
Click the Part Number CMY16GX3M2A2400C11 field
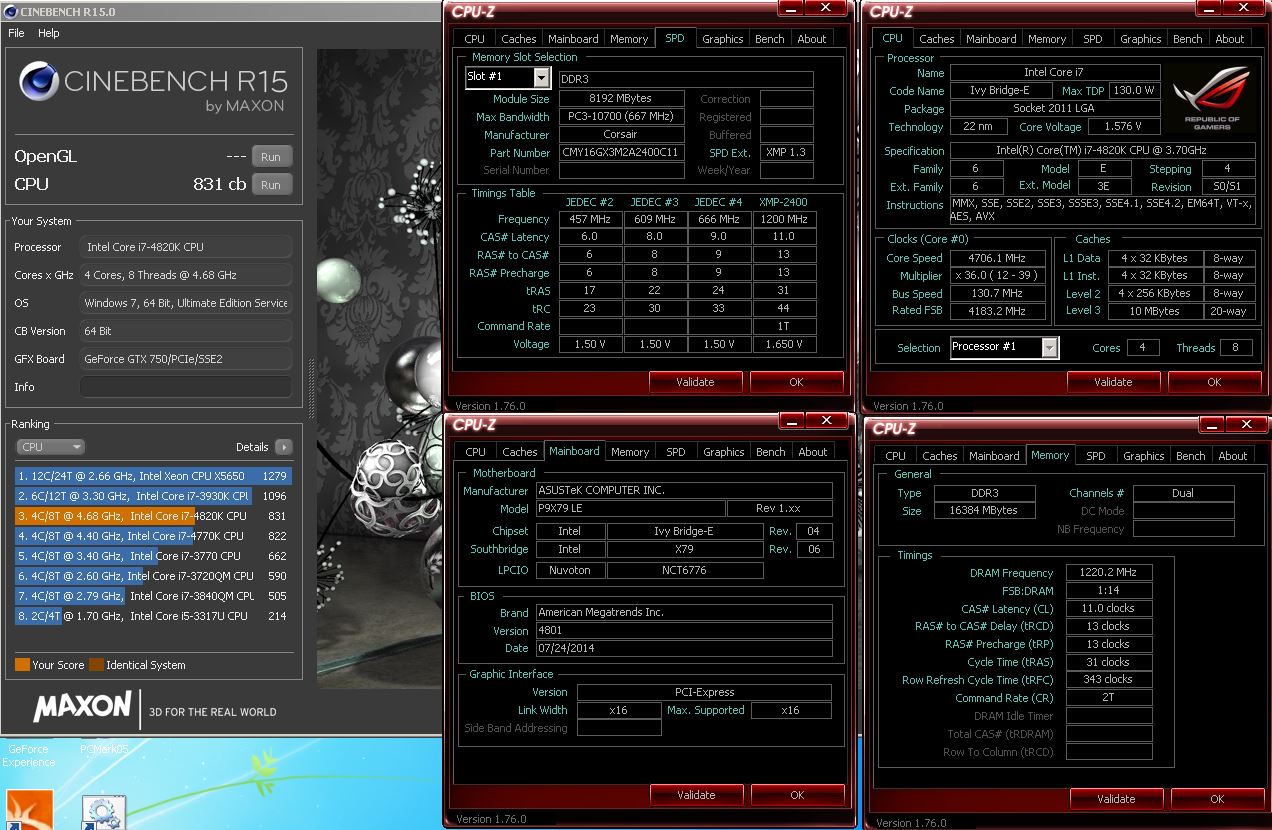[x=622, y=153]
